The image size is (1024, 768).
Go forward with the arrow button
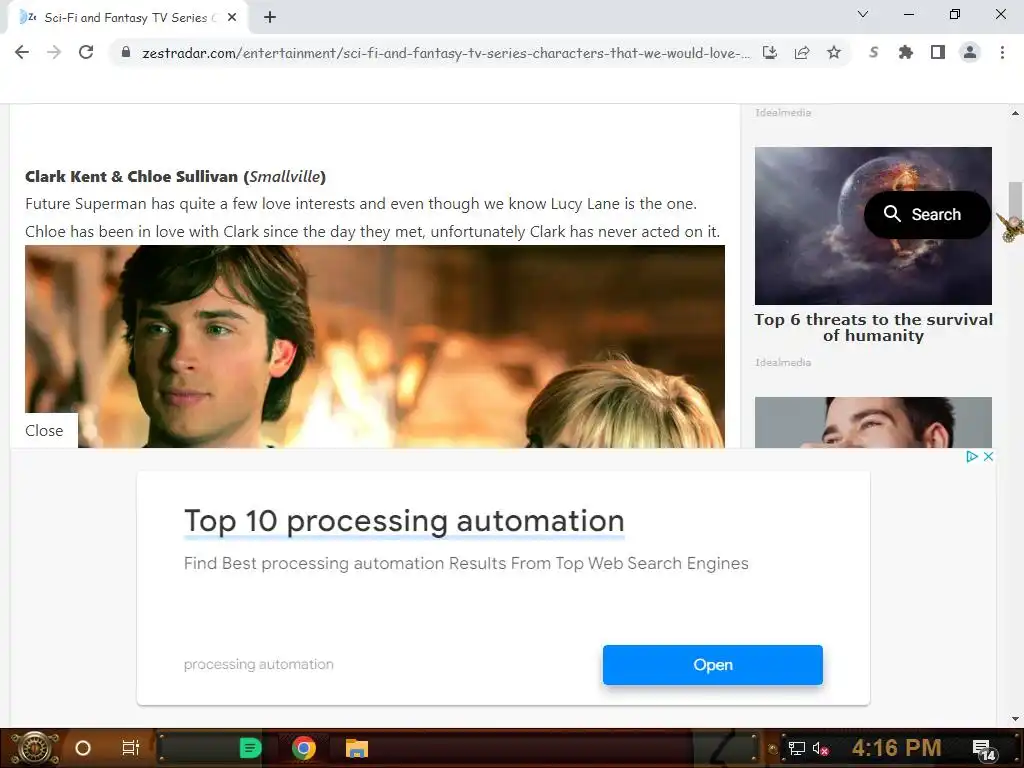pos(54,52)
